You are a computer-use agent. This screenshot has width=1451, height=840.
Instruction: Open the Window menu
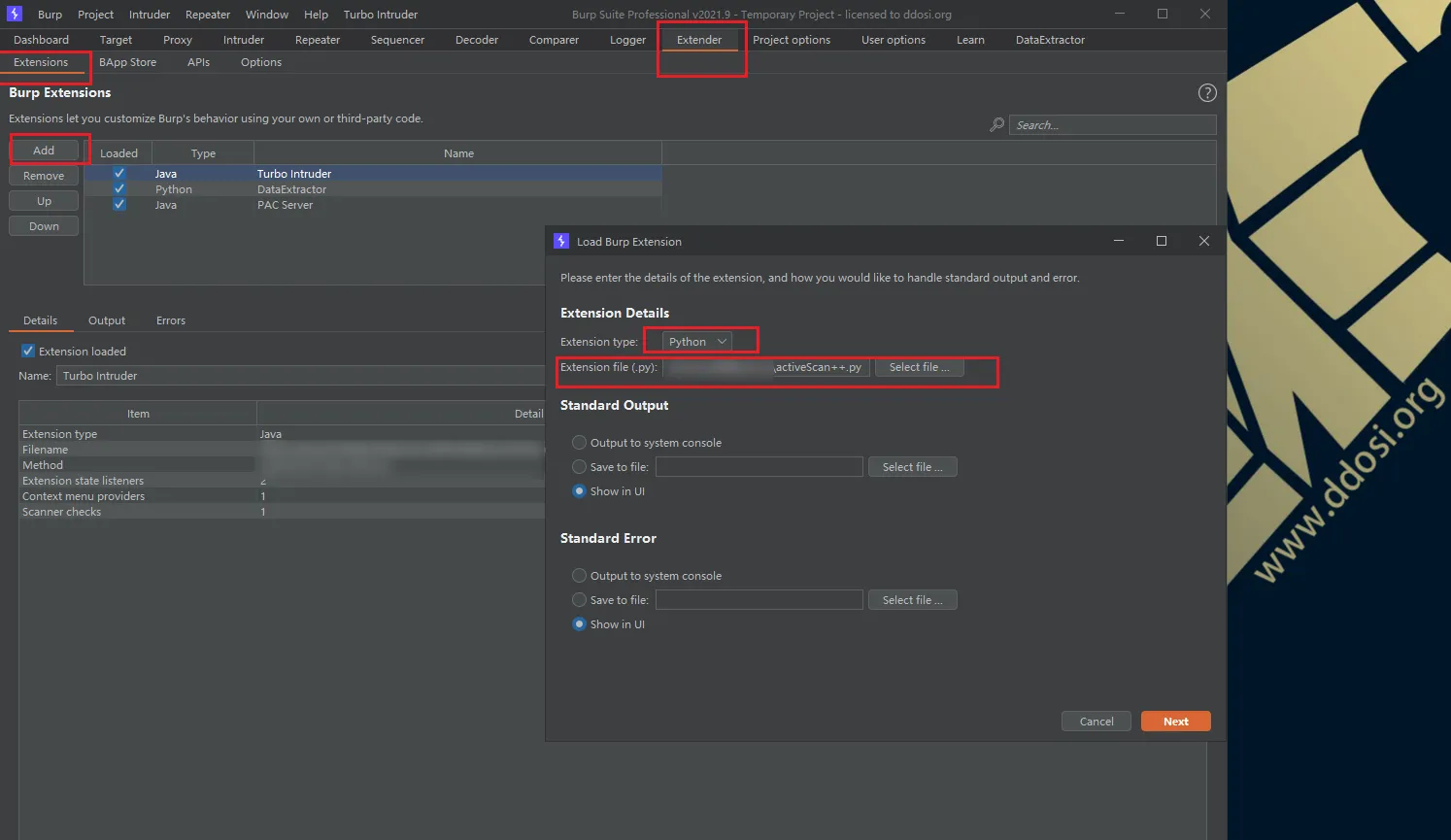(x=267, y=15)
